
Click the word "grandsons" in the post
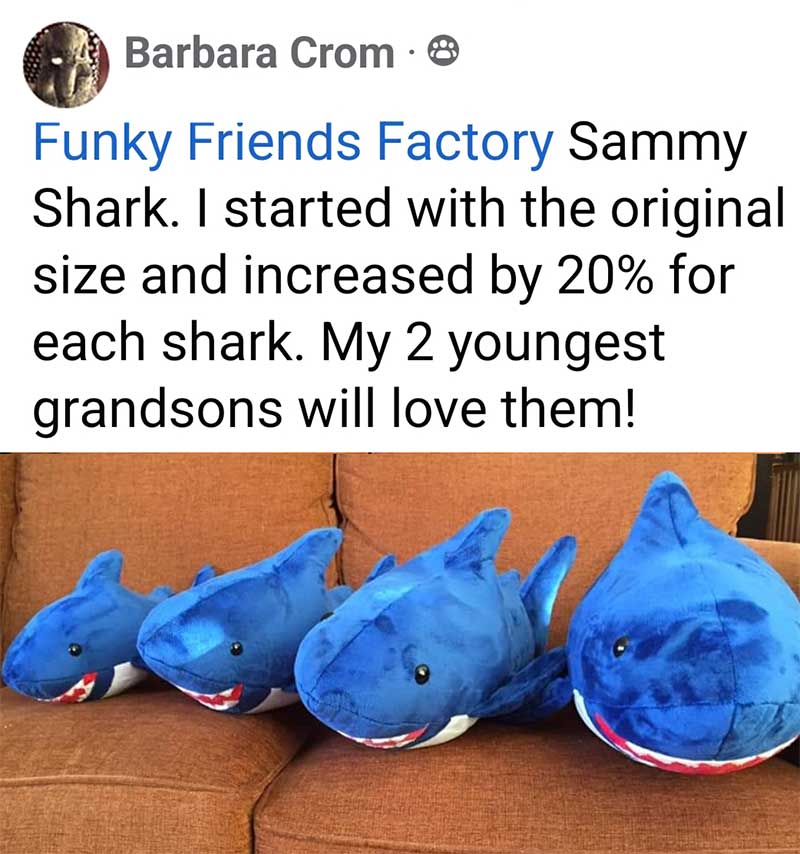(x=157, y=410)
